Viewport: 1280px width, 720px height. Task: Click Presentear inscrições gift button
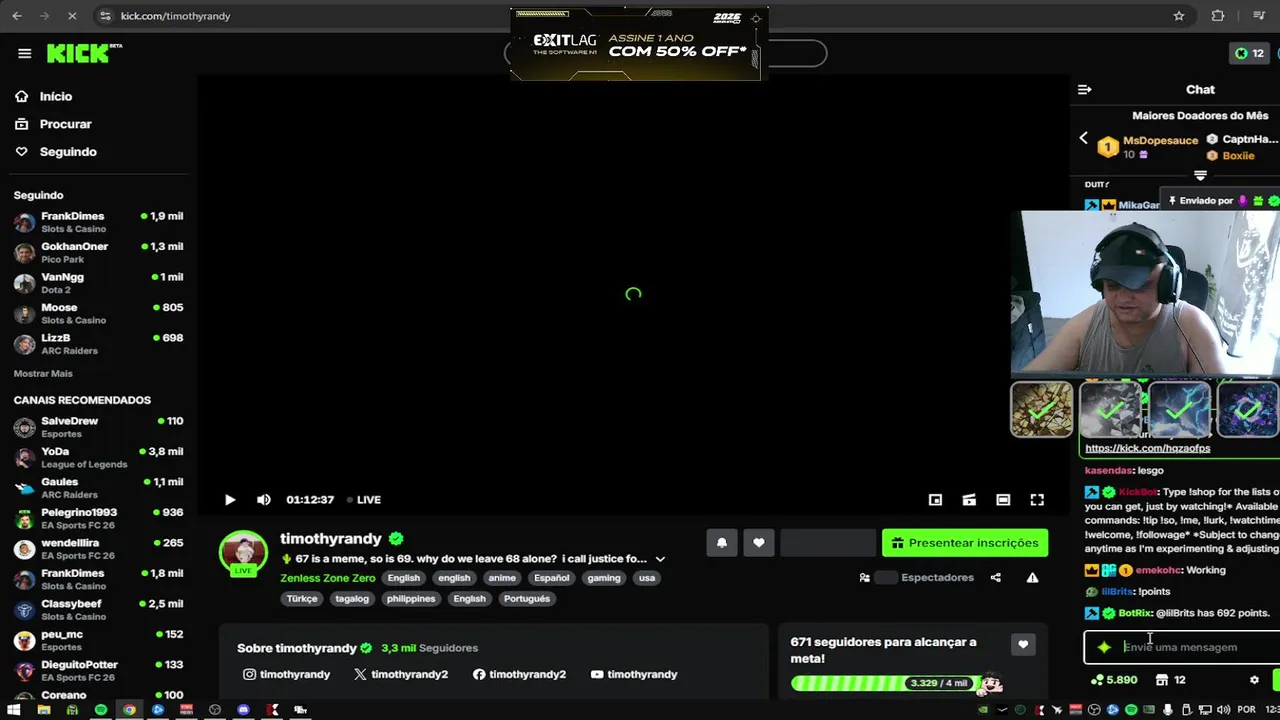click(965, 543)
